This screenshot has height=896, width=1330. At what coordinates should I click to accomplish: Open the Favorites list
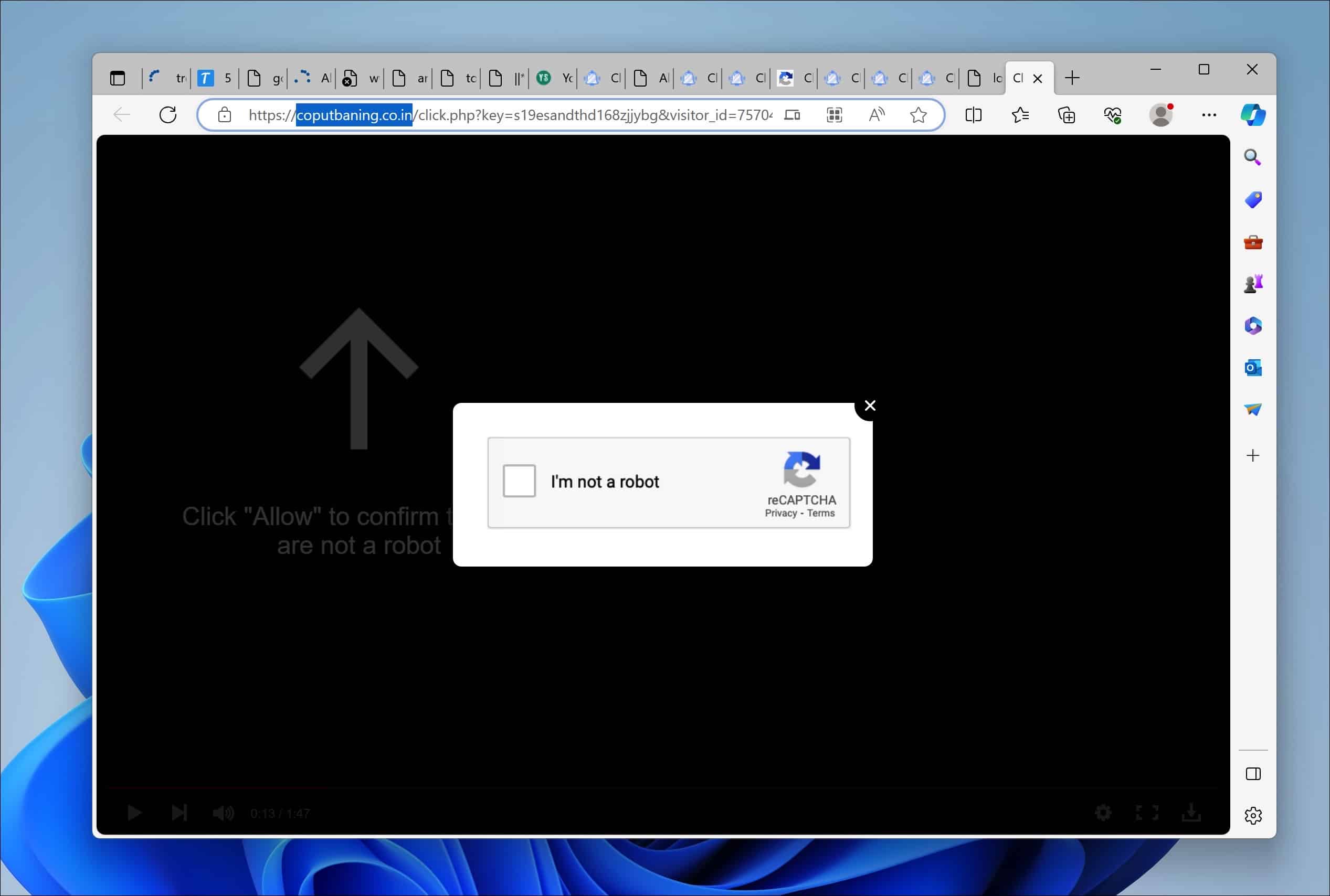(x=1020, y=115)
